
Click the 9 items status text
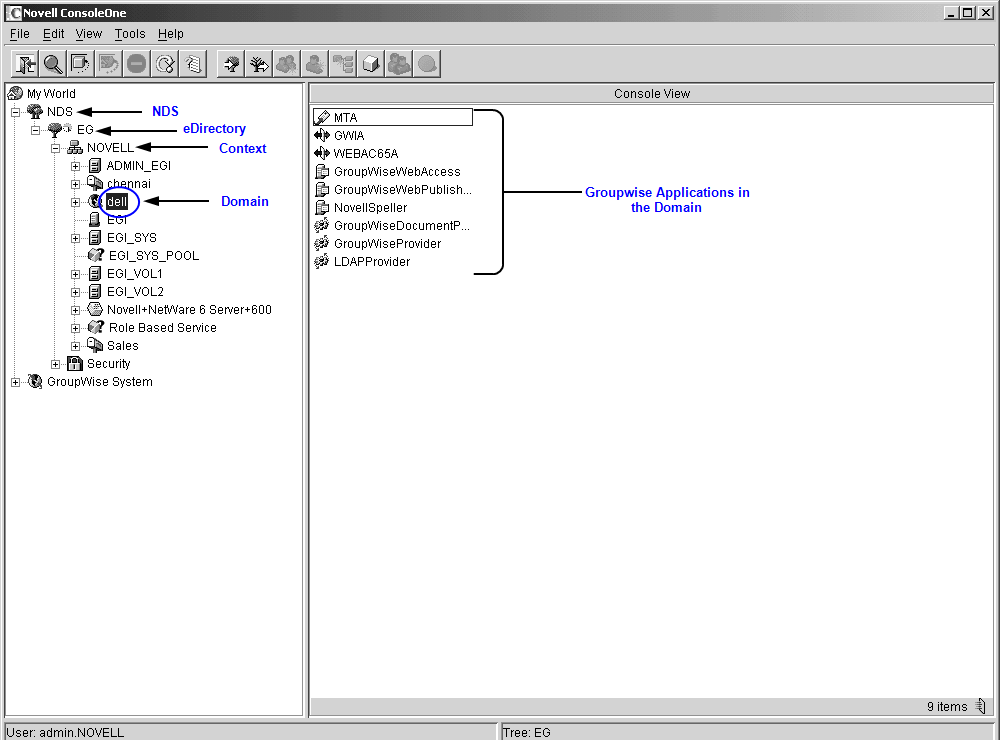coord(947,706)
